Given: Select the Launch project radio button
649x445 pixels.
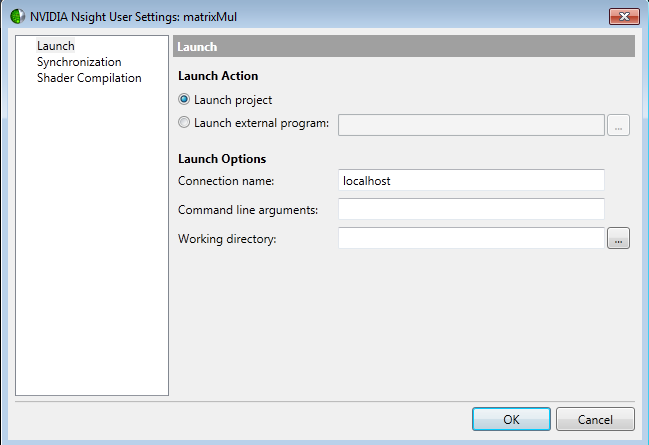Looking at the screenshot, I should [x=184, y=100].
